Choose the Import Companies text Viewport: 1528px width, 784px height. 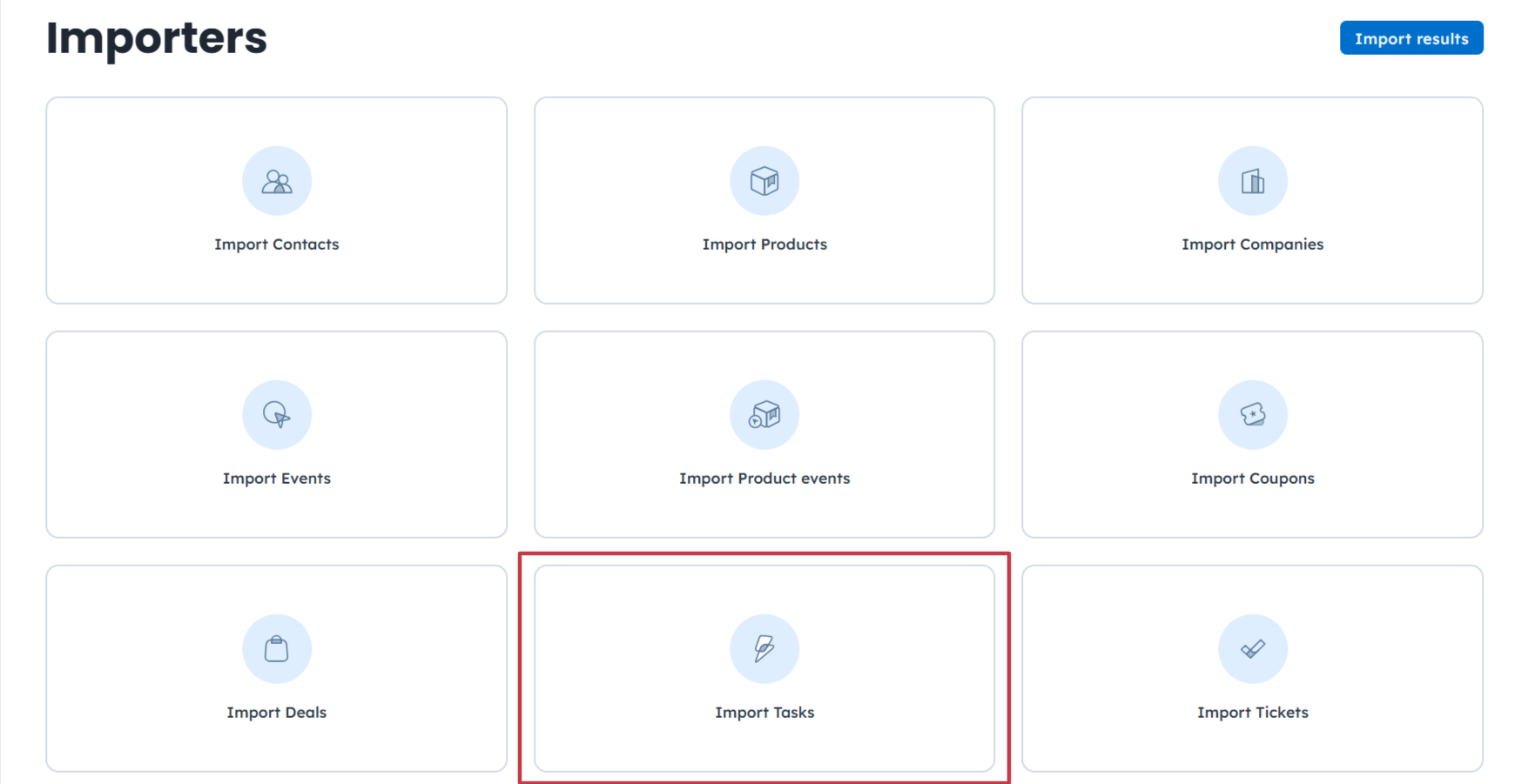(x=1253, y=245)
